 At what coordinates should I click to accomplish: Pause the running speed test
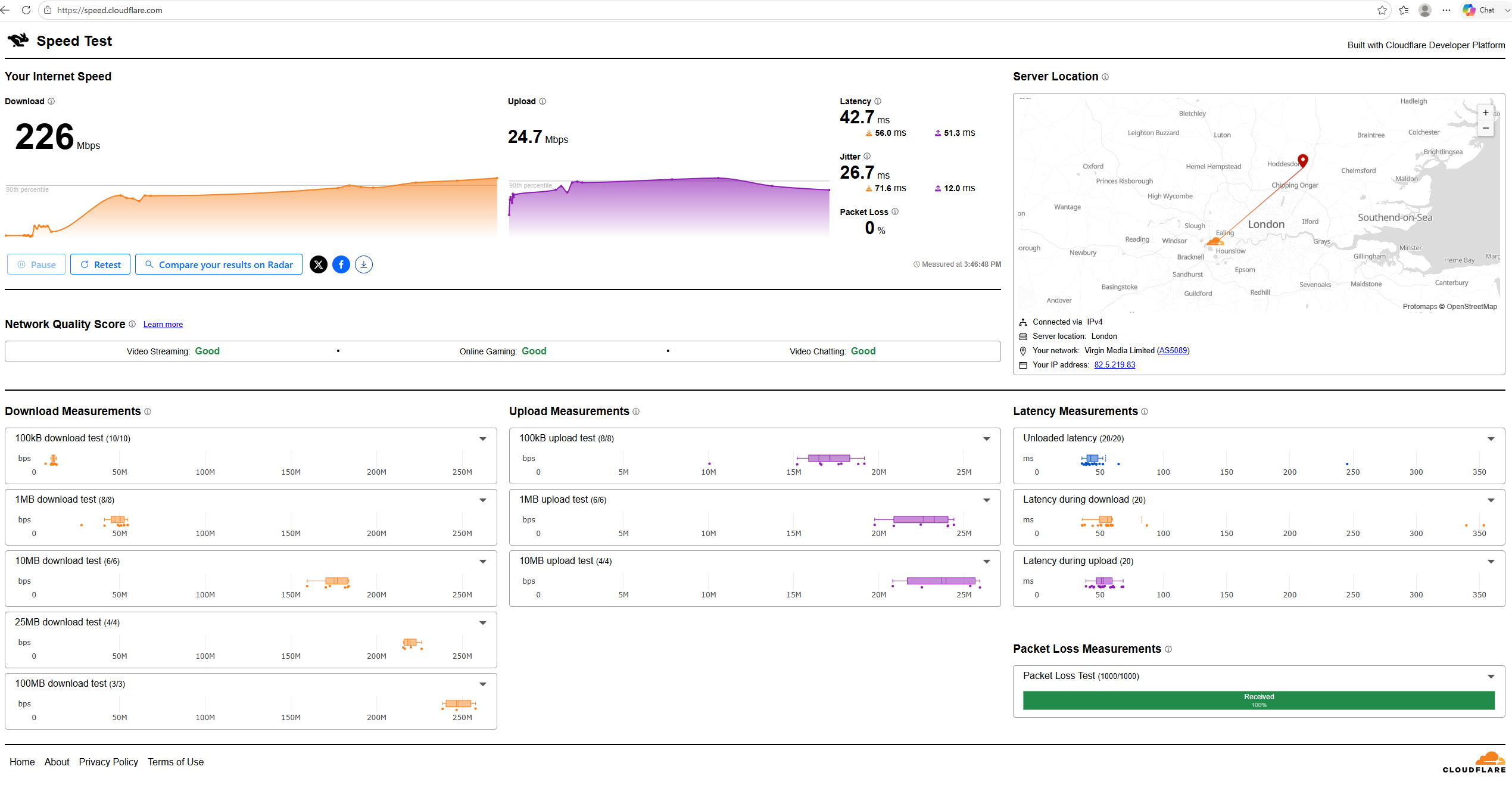(x=36, y=264)
